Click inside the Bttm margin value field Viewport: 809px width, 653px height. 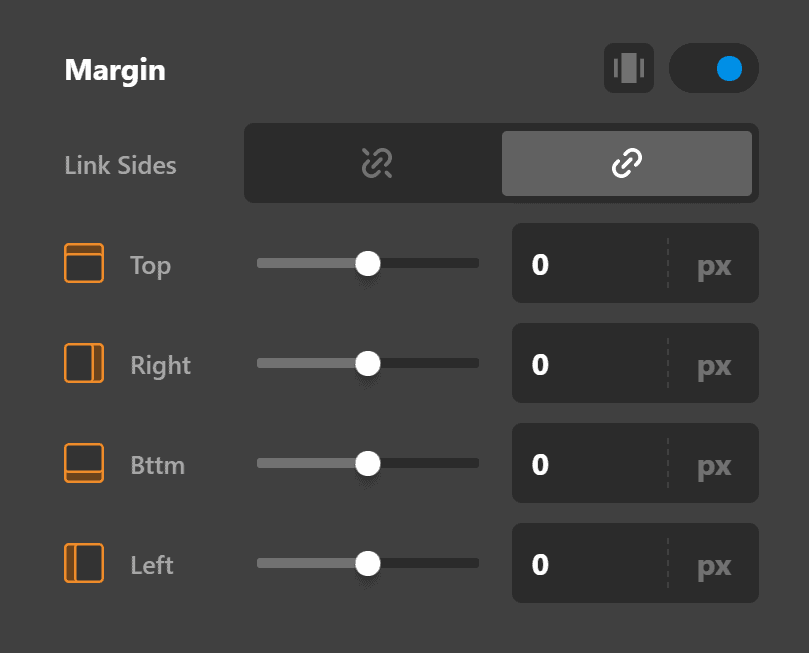point(580,463)
